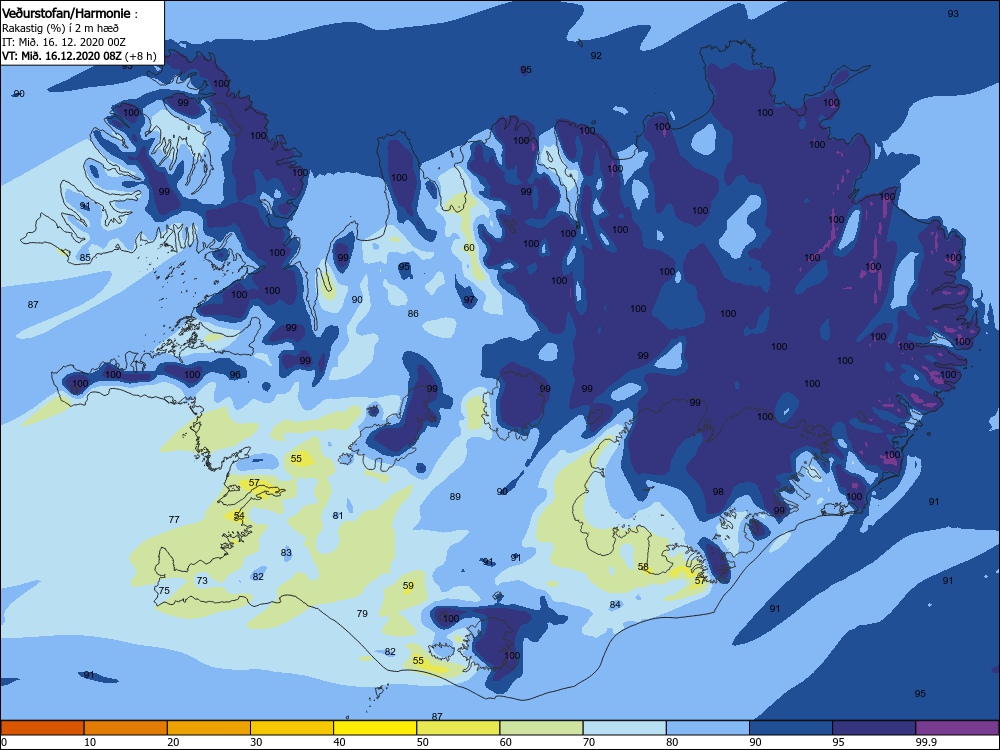
Task: Click the 95–99.9 dark indigo legend swatch
Action: coord(874,728)
